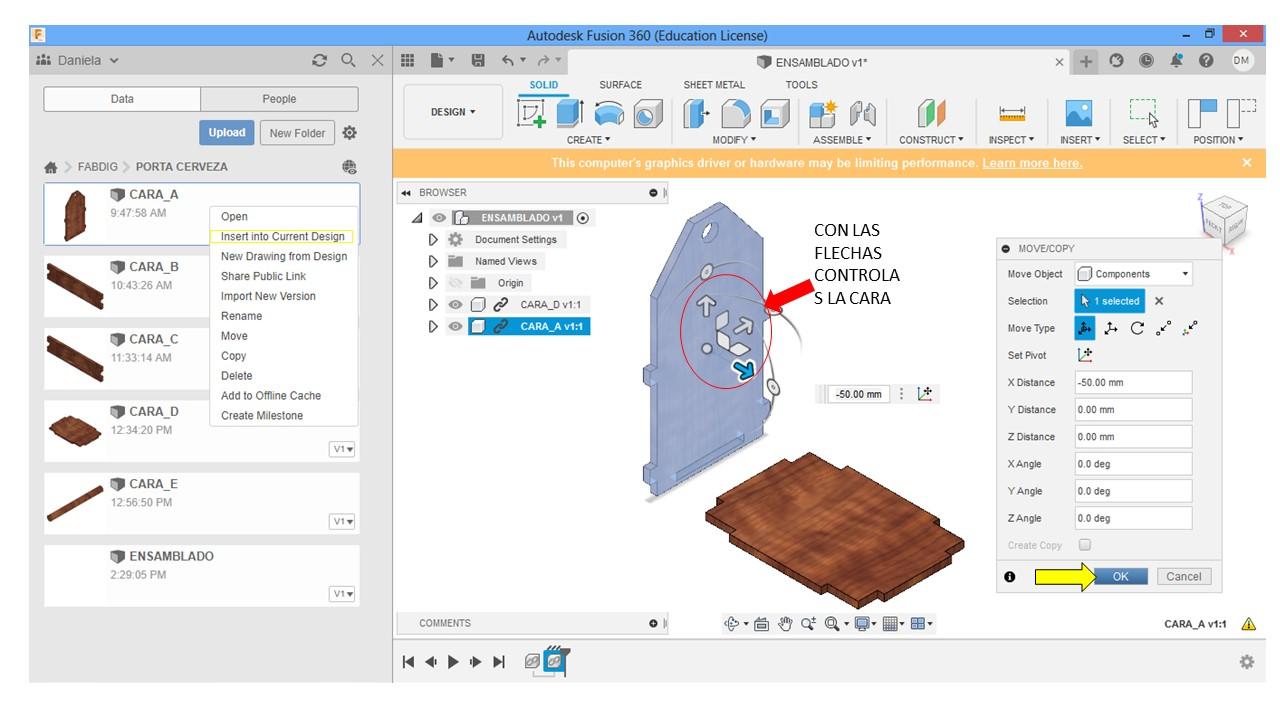1280x720 pixels.
Task: Activate the Fillet tool
Action: pos(736,114)
